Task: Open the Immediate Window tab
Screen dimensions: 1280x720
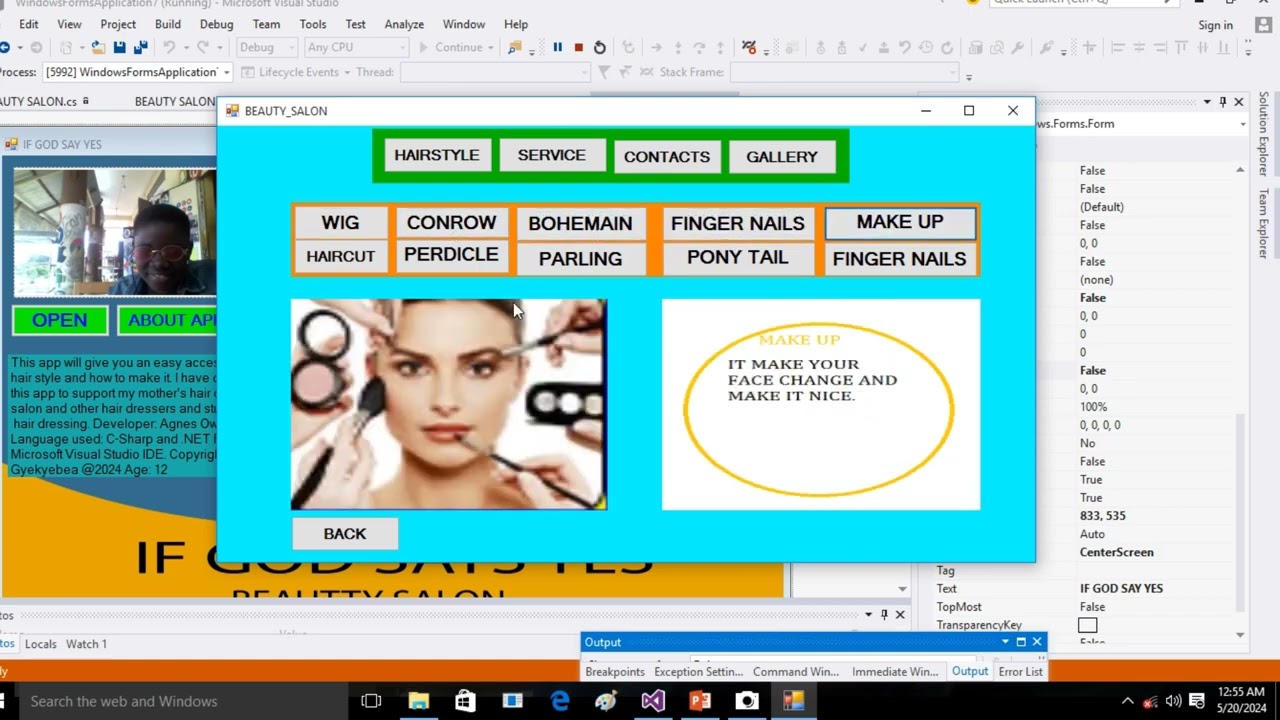Action: click(x=895, y=671)
